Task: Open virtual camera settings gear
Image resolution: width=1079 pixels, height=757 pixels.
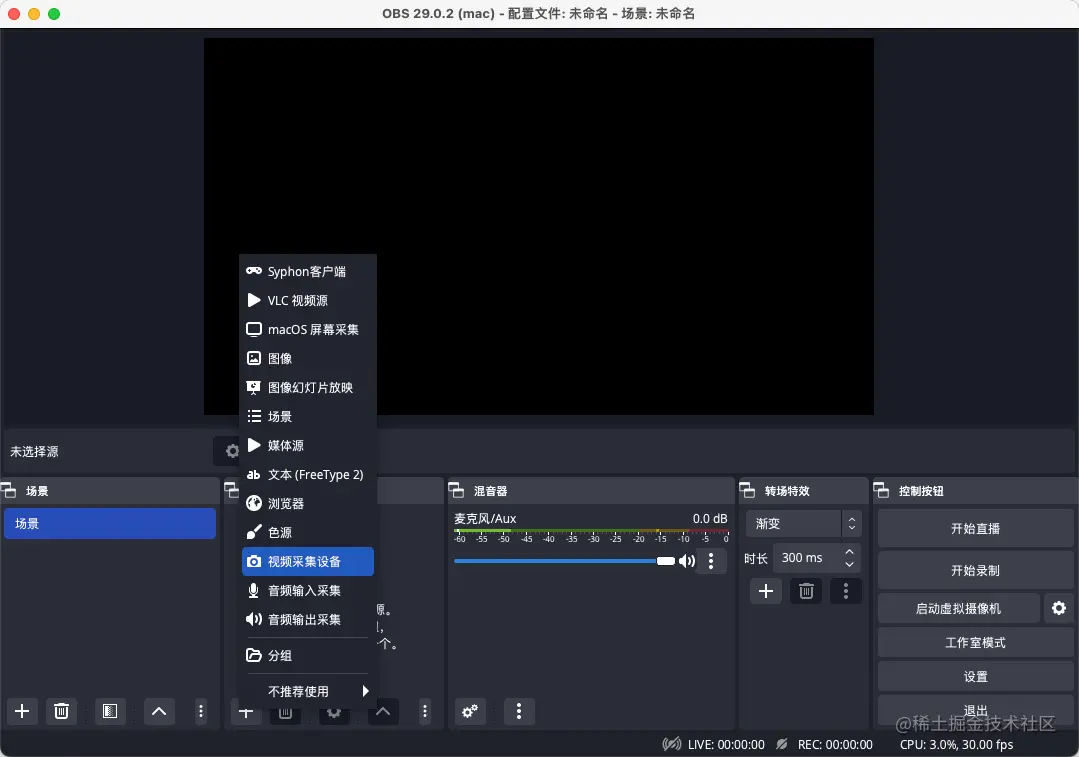Action: pos(1059,608)
